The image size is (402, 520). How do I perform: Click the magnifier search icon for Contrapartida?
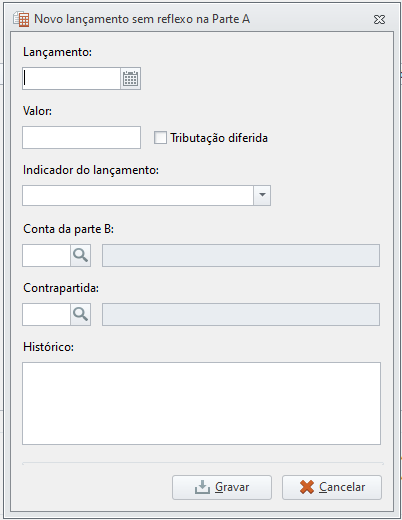[80, 314]
